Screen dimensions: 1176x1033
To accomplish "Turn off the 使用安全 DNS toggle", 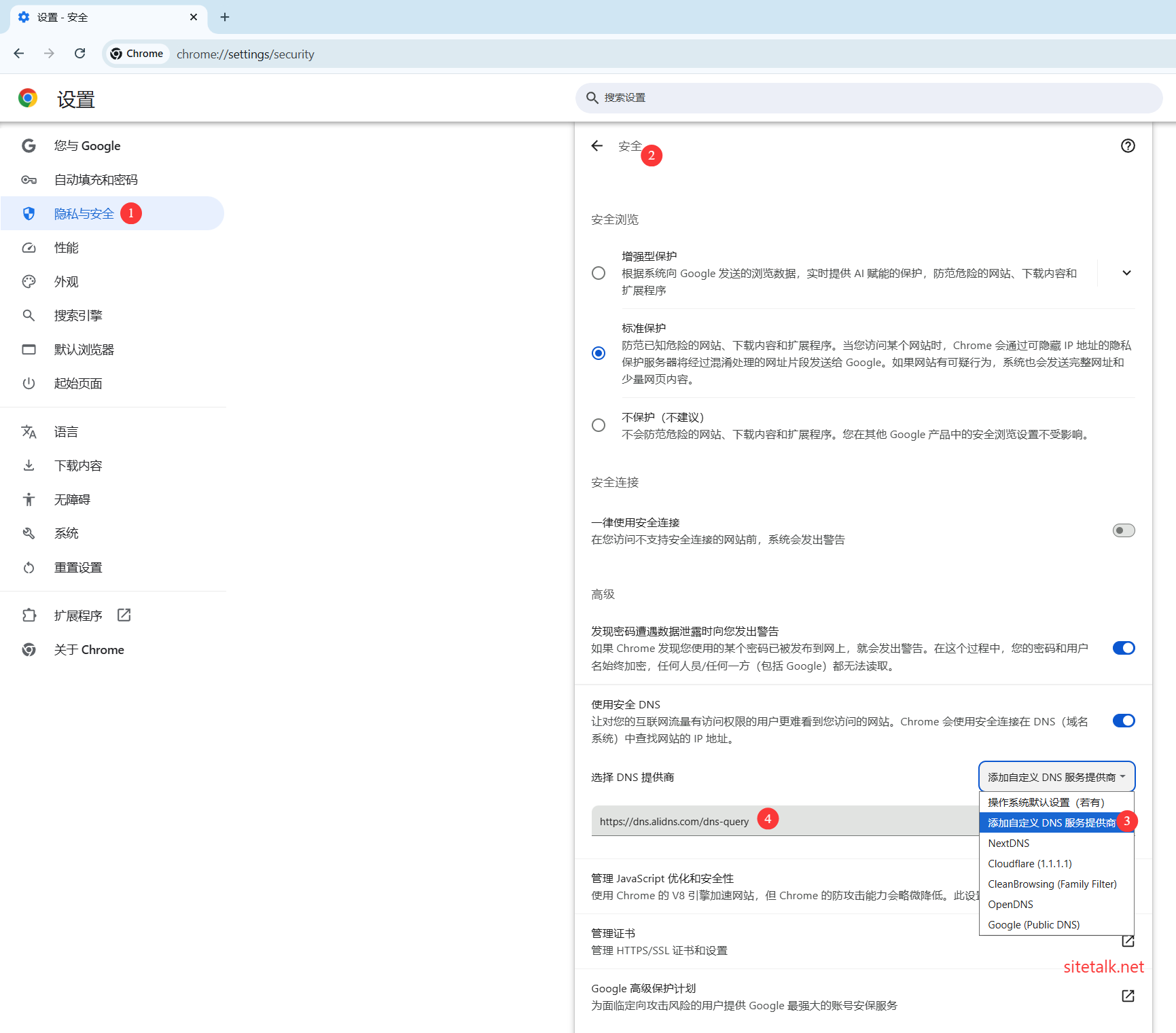I will coord(1124,721).
